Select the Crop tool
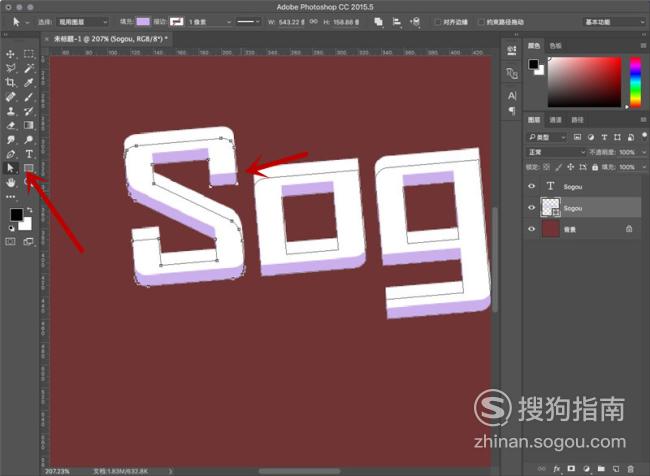This screenshot has height=476, width=650. 10,83
